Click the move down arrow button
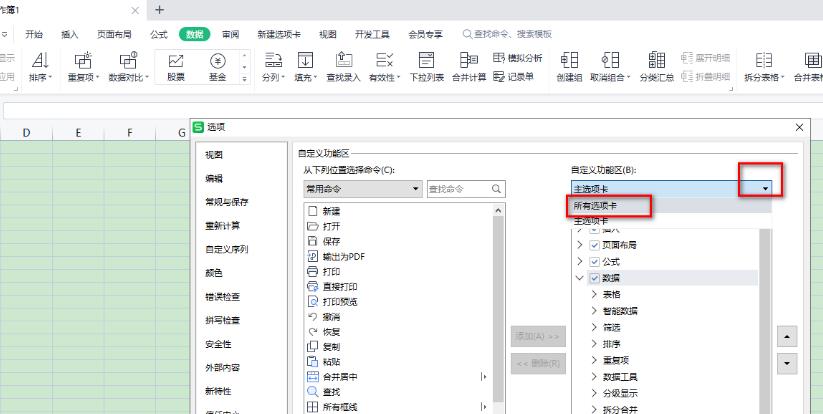 pos(787,363)
